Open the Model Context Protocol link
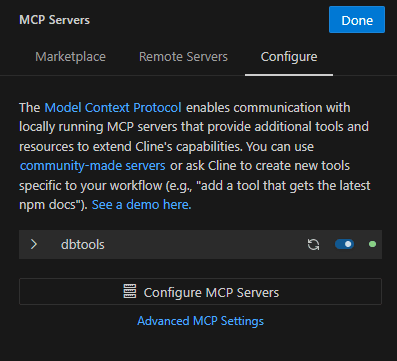397x361 pixels. 113,108
